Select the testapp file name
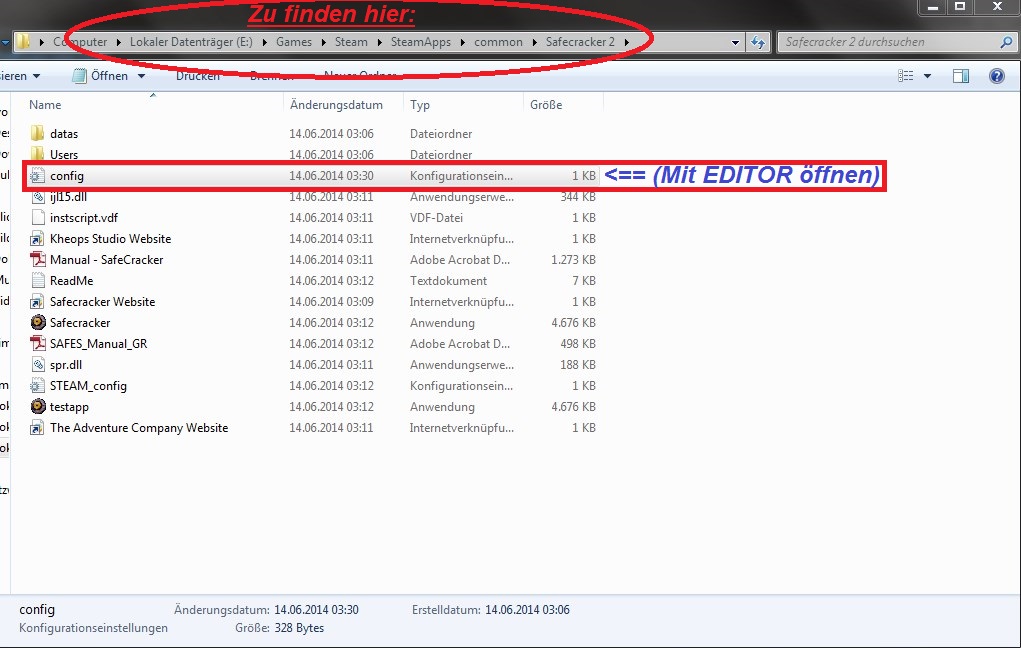1021x648 pixels. pyautogui.click(x=69, y=407)
